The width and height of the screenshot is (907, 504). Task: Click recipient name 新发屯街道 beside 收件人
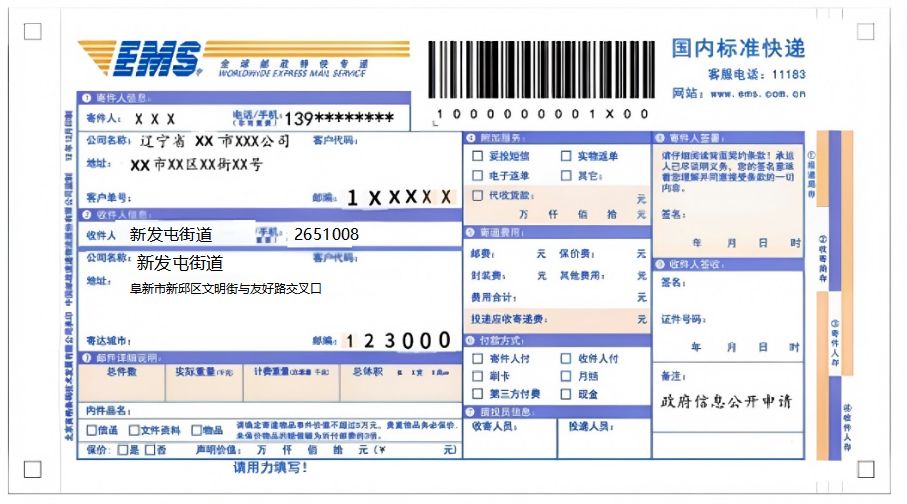(171, 234)
